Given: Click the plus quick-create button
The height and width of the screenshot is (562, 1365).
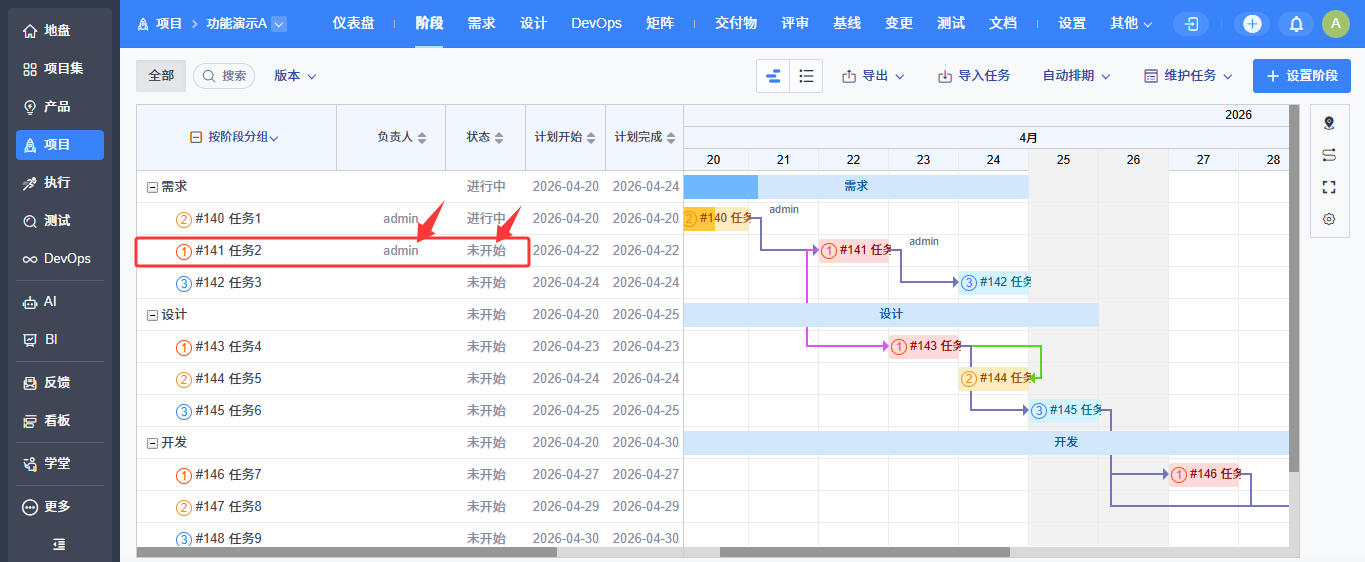Looking at the screenshot, I should 1253,24.
